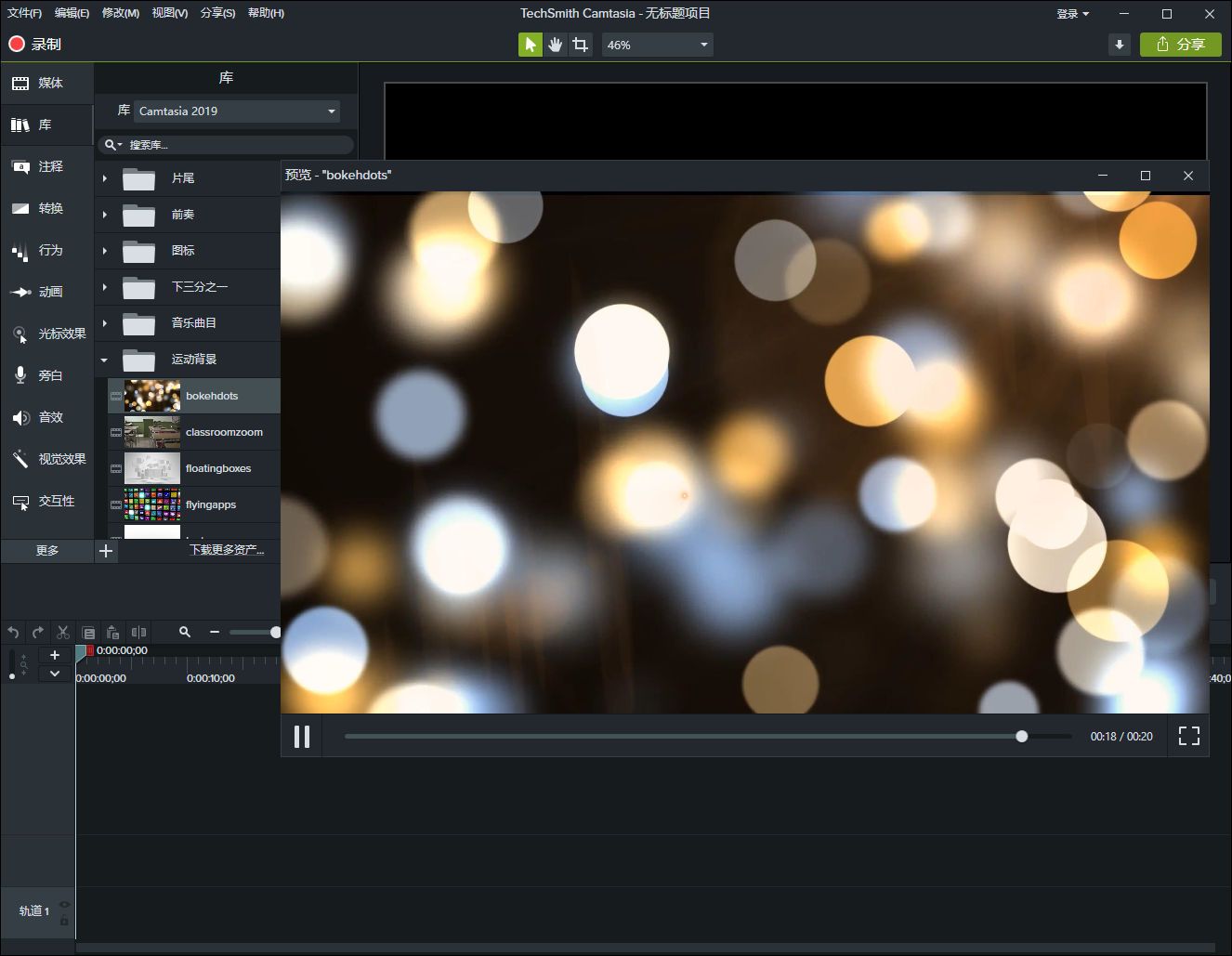Image resolution: width=1232 pixels, height=956 pixels.
Task: Click the track height slider handle
Action: click(x=11, y=676)
